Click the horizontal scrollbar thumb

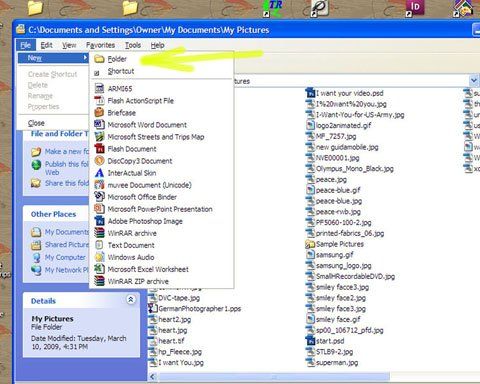tap(274, 377)
